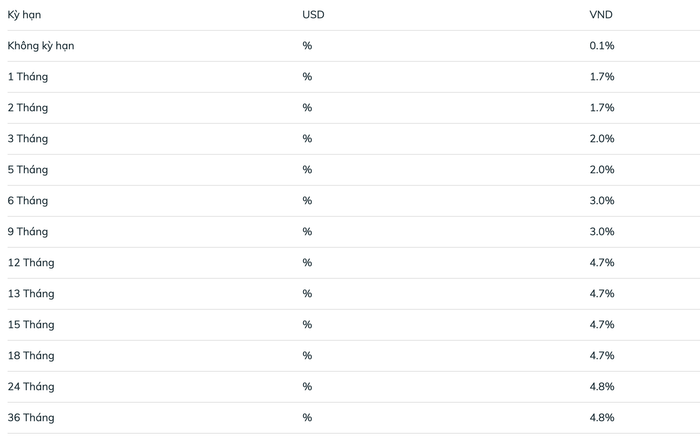The image size is (700, 441).
Task: Select the 15 Tháng term label
Action: pos(31,325)
